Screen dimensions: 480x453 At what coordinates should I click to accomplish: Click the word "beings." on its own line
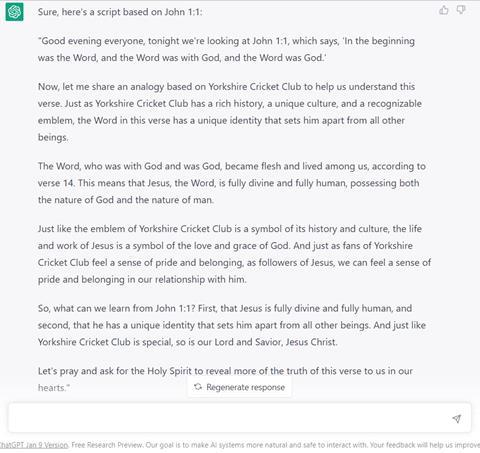[53, 137]
